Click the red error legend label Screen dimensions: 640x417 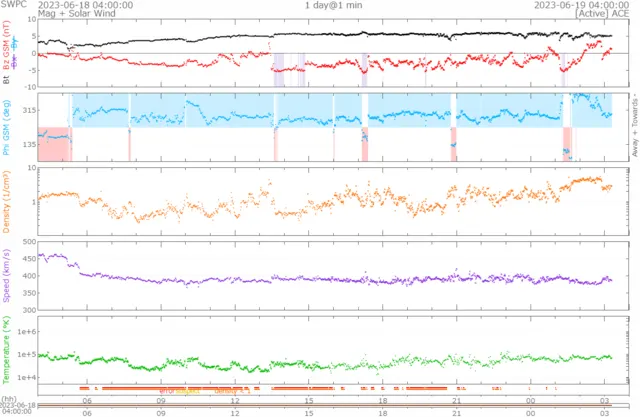[x=167, y=391]
